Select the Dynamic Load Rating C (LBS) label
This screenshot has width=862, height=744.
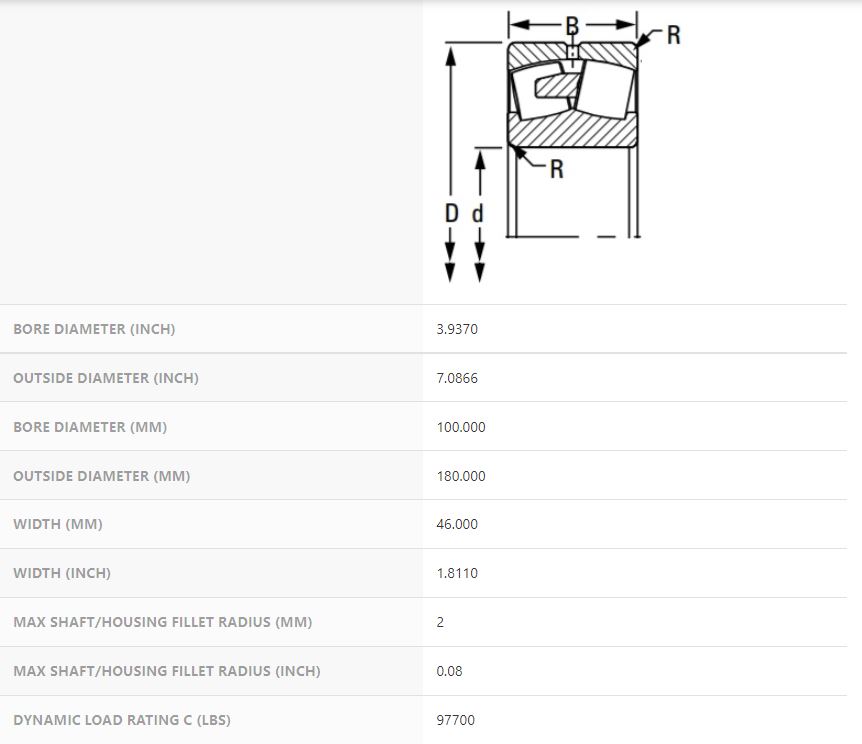122,720
